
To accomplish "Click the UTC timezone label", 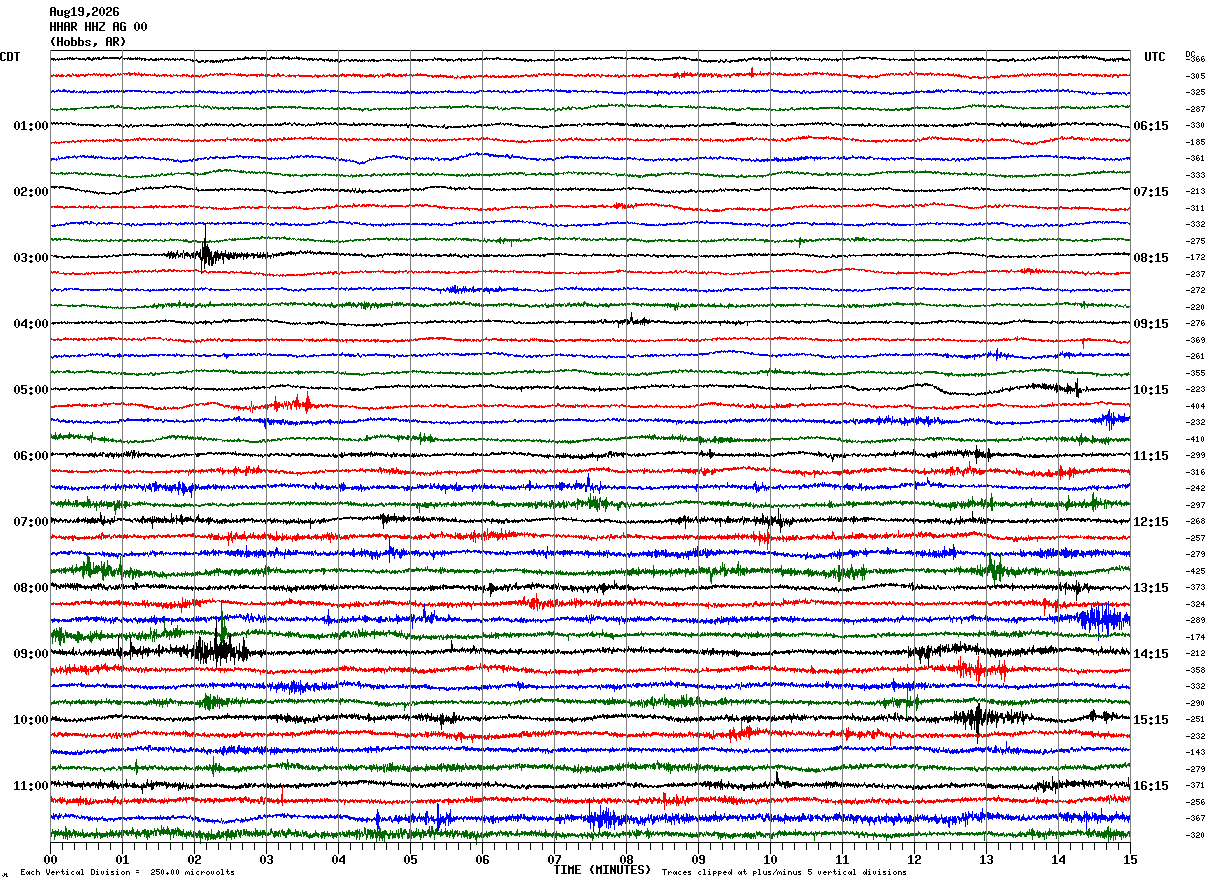I will point(1155,57).
